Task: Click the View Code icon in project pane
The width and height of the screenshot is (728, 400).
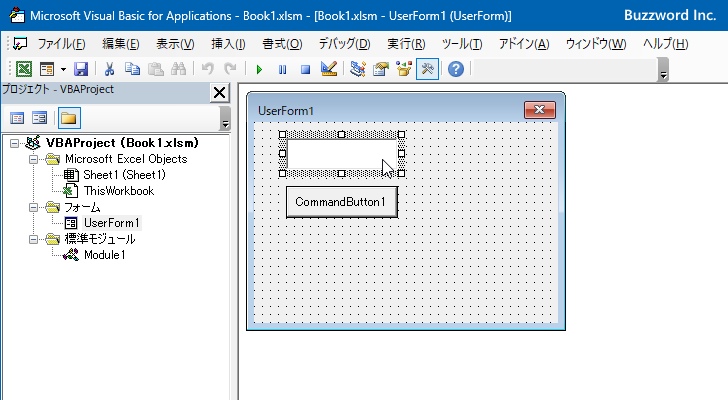Action: tap(17, 118)
